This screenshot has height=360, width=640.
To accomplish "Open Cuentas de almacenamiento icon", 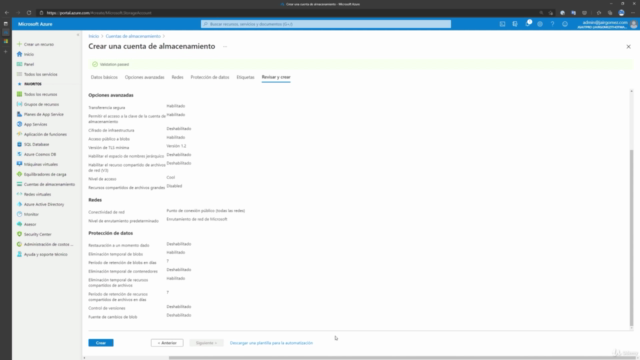I will click(x=19, y=184).
